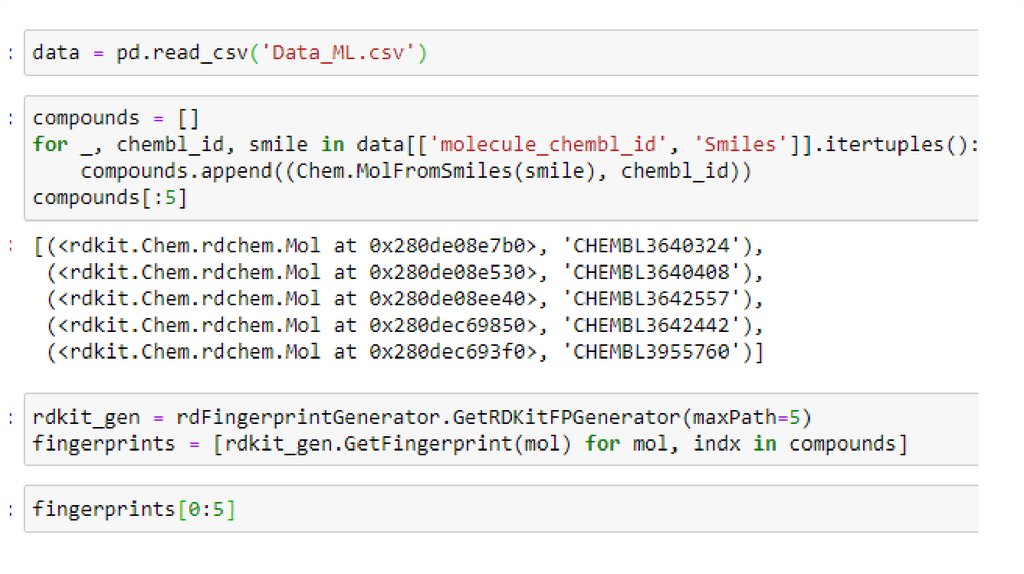The width and height of the screenshot is (1024, 574).
Task: Click the 'for' keyword starting the compounds loop
Action: tap(50, 144)
